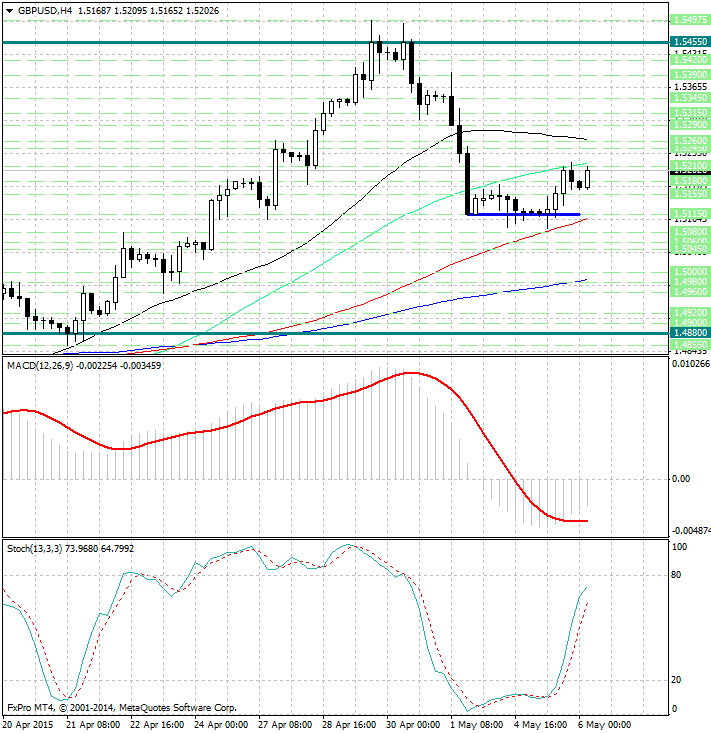Viewport: 711px width, 733px height.
Task: Select the 1.48800 support price label
Action: tap(691, 333)
